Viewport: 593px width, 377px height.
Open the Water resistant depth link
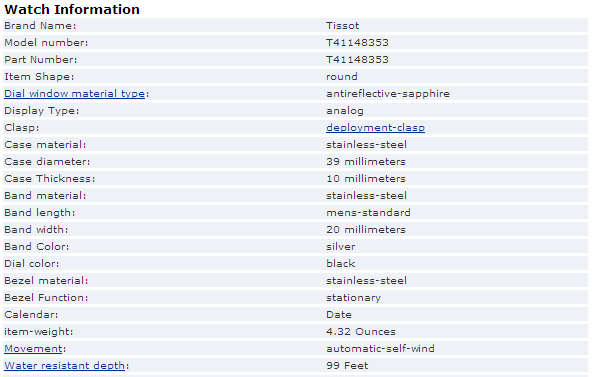(65, 366)
